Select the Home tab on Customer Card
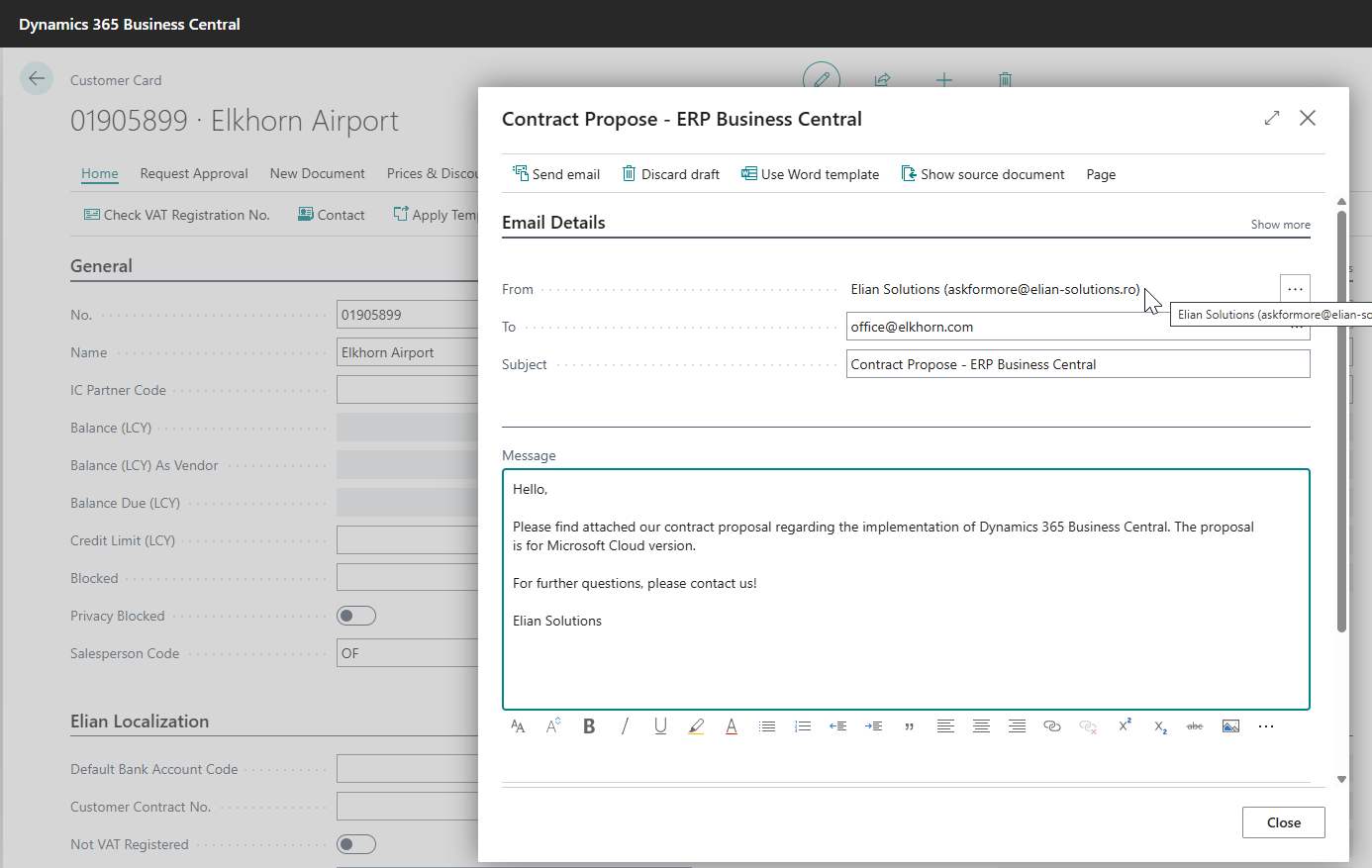The height and width of the screenshot is (868, 1372). (x=99, y=173)
